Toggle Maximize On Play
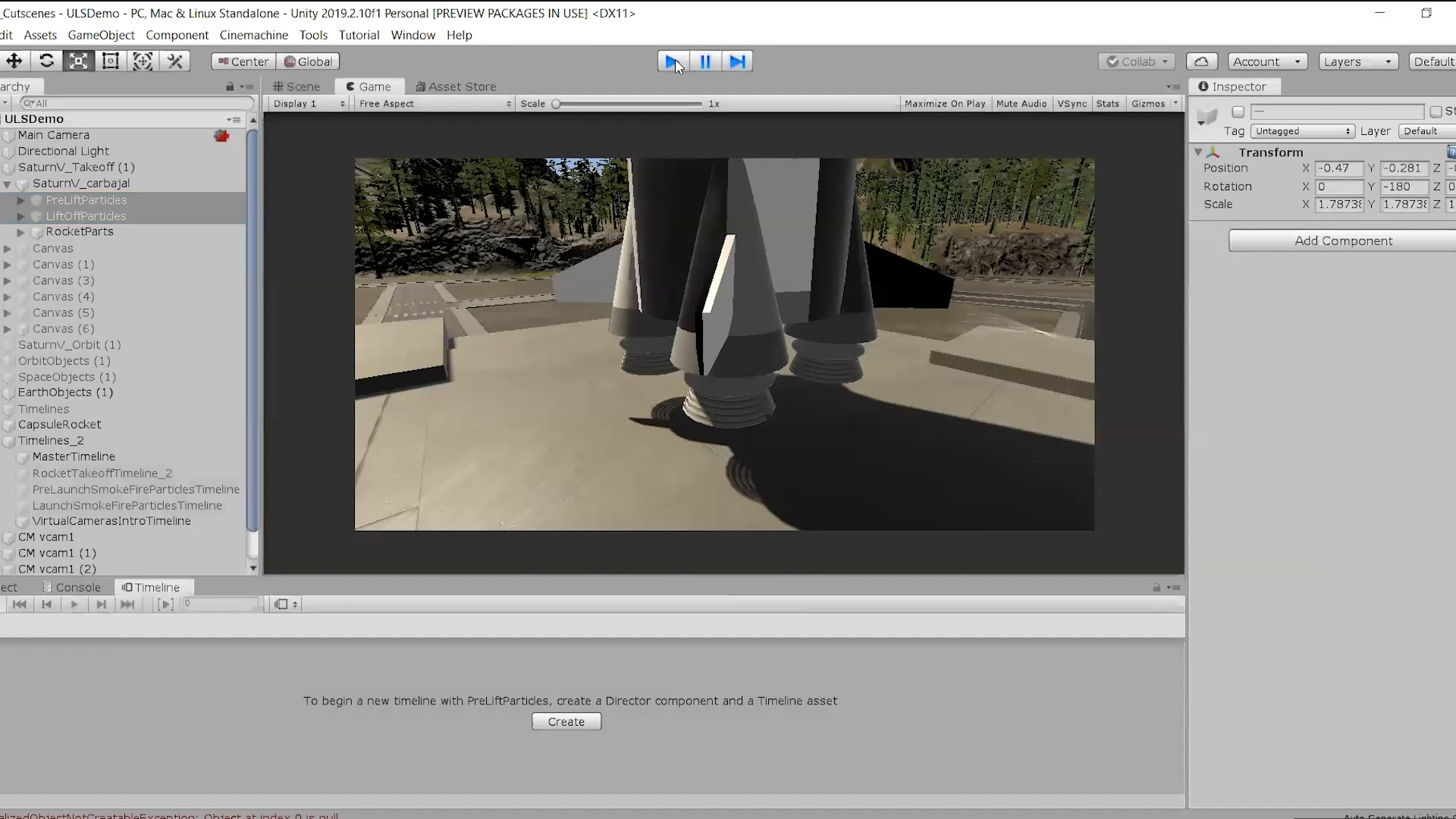Screen dimensions: 1456x819 (x=945, y=104)
